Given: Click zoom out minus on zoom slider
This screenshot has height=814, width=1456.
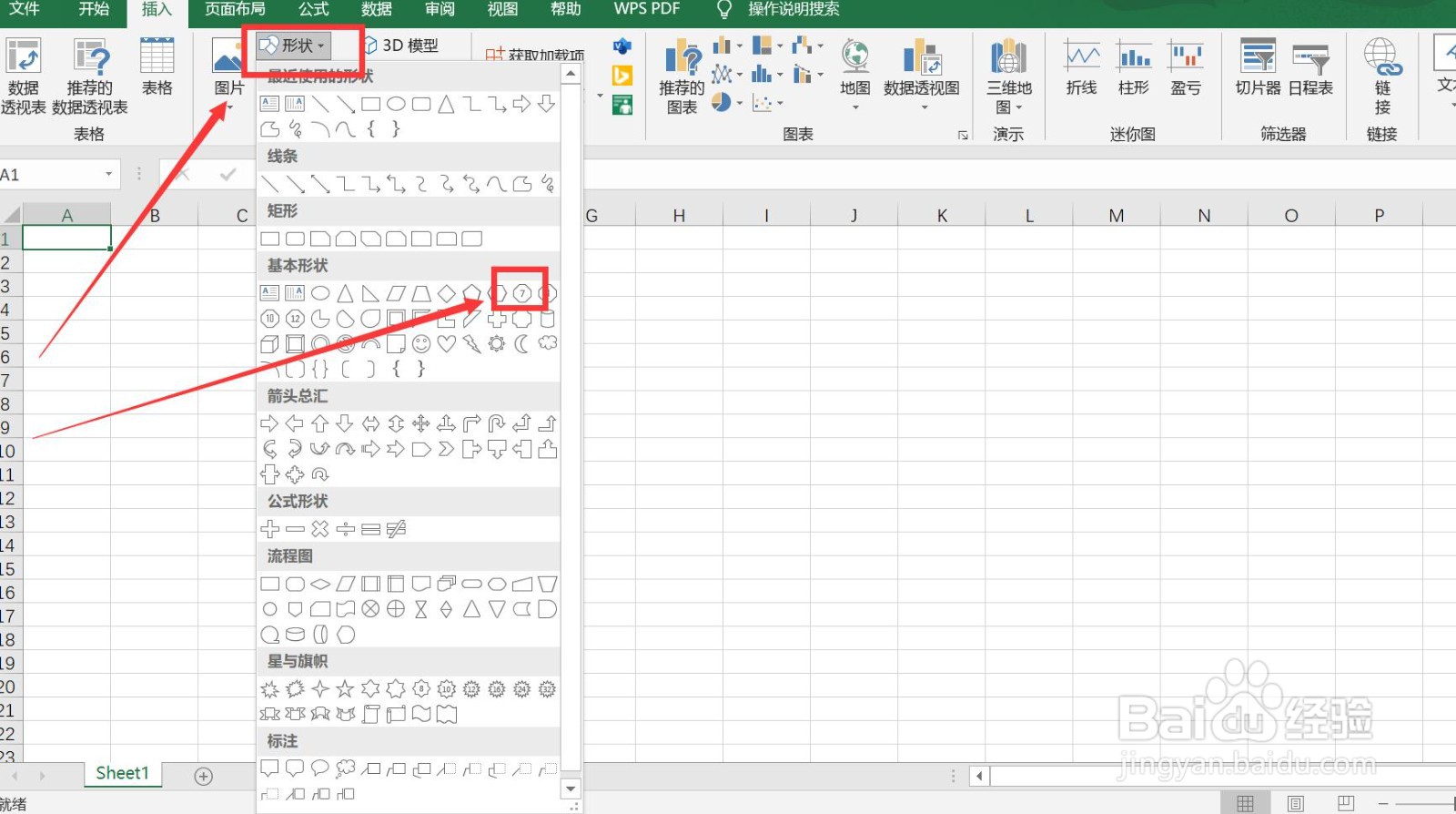Looking at the screenshot, I should click(1383, 803).
